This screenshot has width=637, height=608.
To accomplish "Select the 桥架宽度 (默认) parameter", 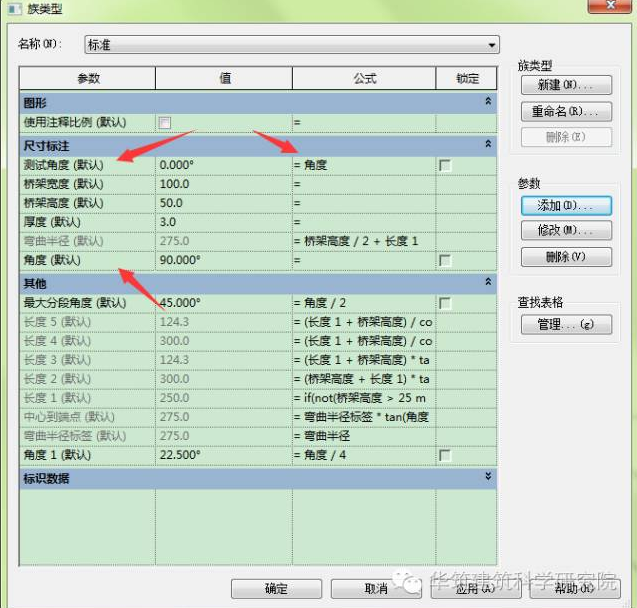I will tap(87, 184).
